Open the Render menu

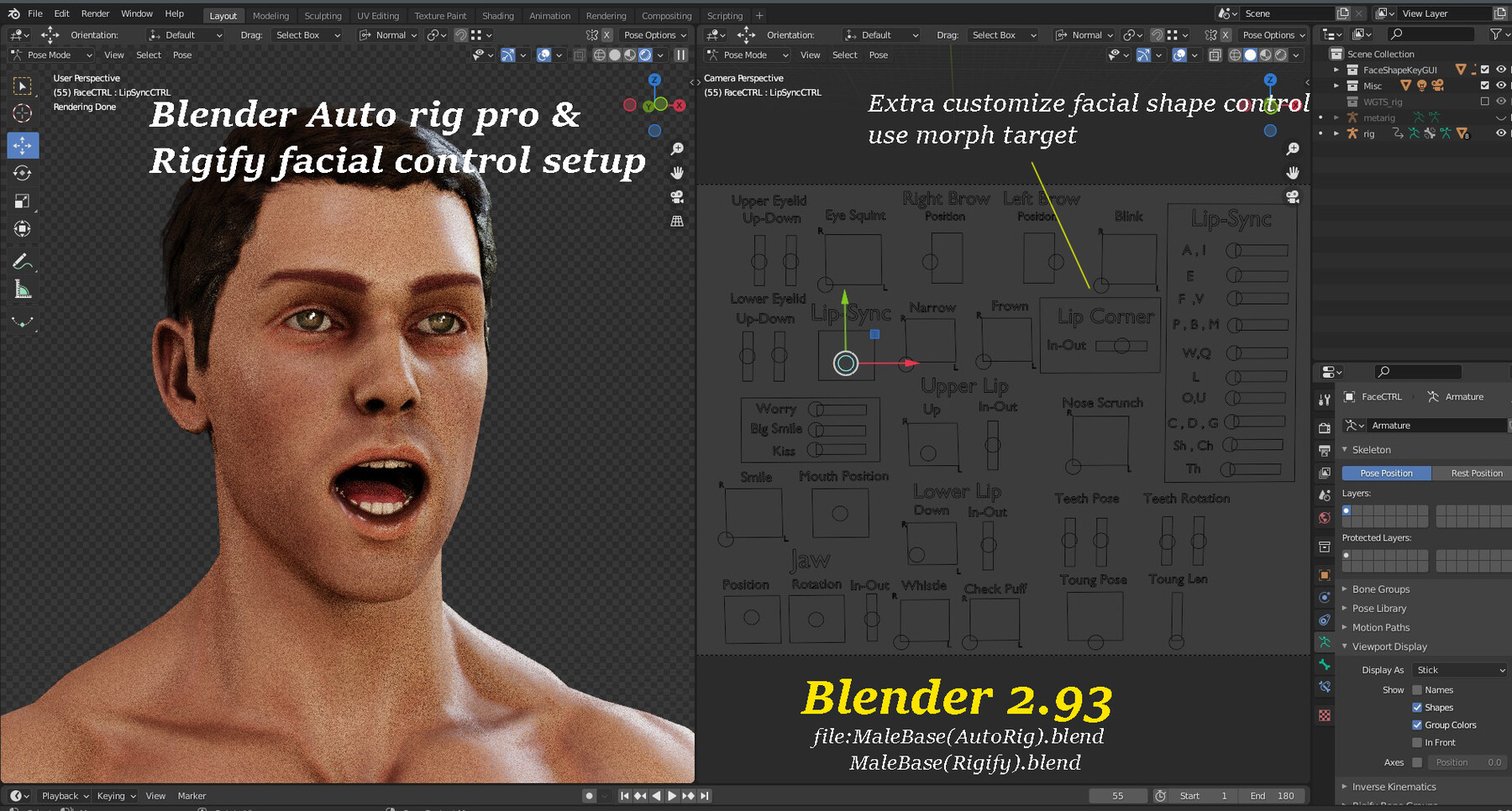pos(95,13)
